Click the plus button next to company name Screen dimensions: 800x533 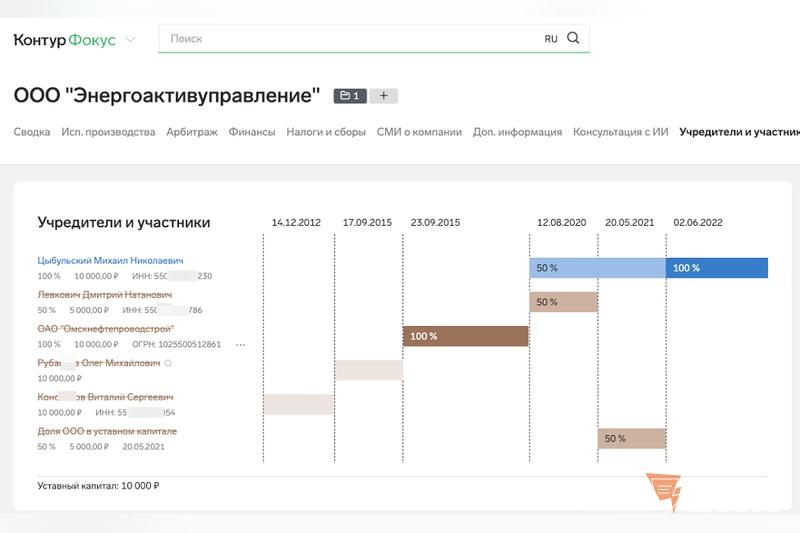(x=384, y=96)
